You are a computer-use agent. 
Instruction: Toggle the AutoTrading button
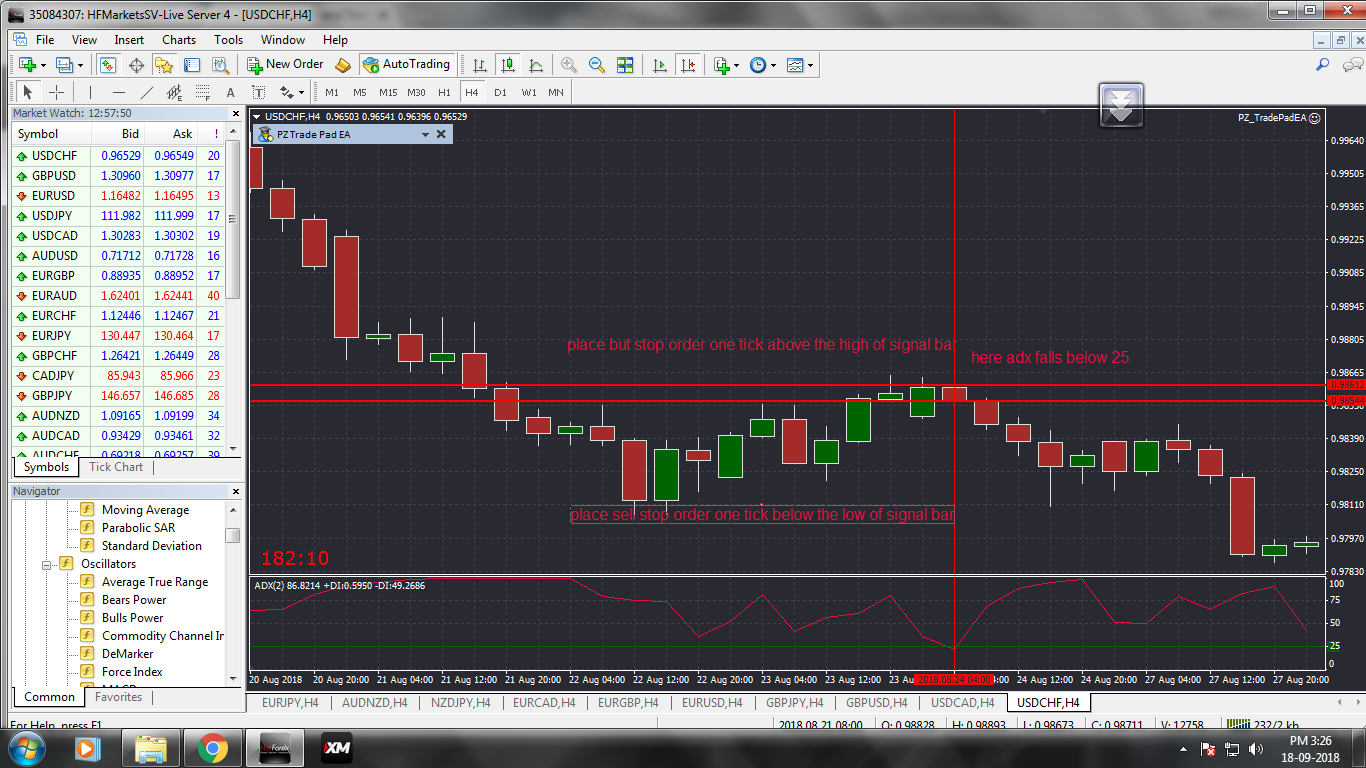[x=406, y=64]
